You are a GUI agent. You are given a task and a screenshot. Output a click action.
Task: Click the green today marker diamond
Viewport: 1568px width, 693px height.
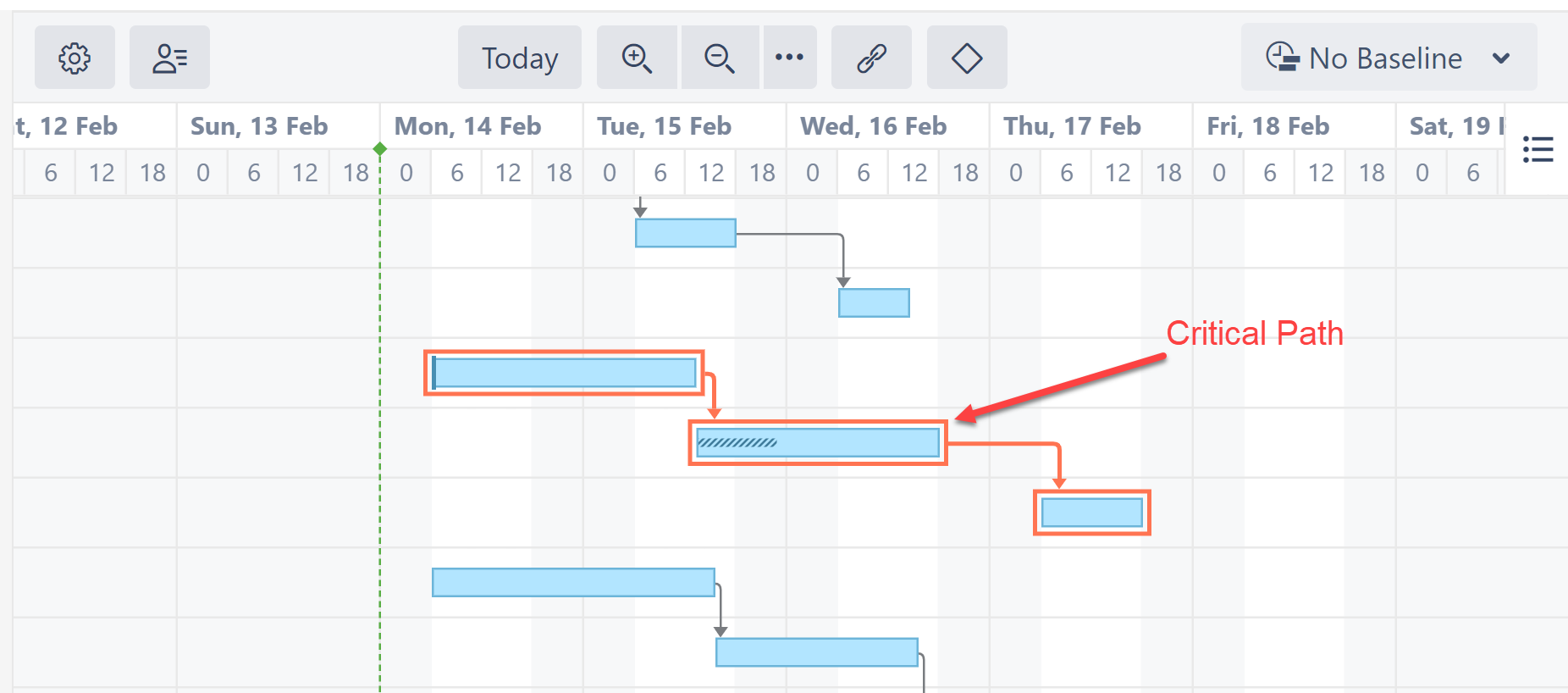tap(380, 149)
